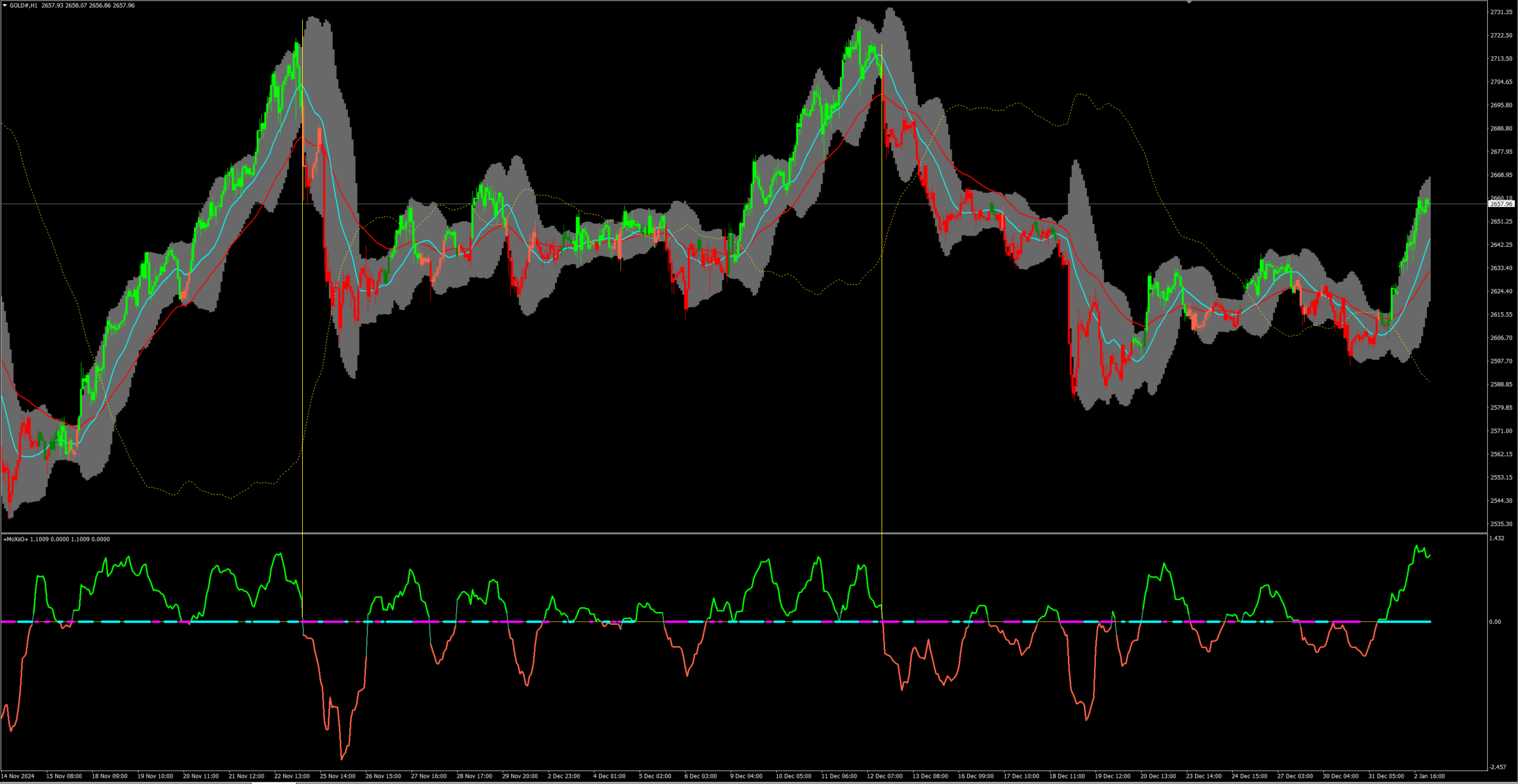The height and width of the screenshot is (784, 1518).
Task: Click the 2 Dec 23:00 time label
Action: (564, 776)
